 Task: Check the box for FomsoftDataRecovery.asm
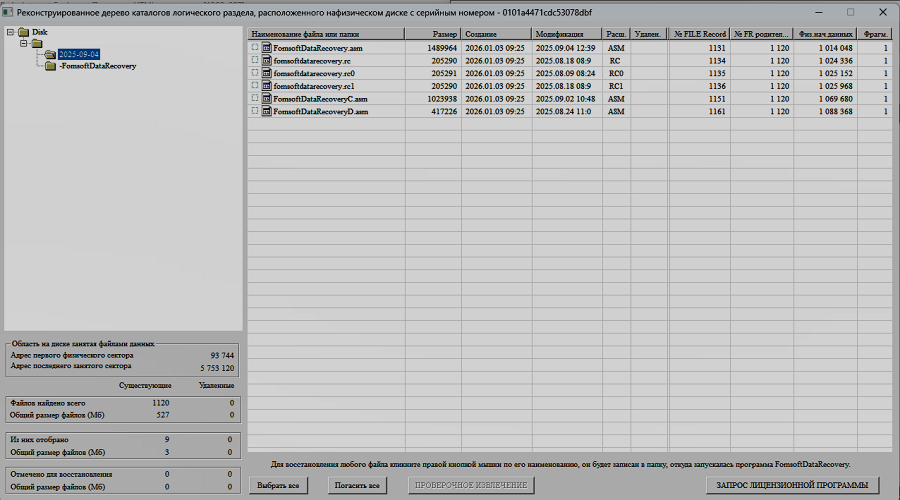click(x=255, y=47)
